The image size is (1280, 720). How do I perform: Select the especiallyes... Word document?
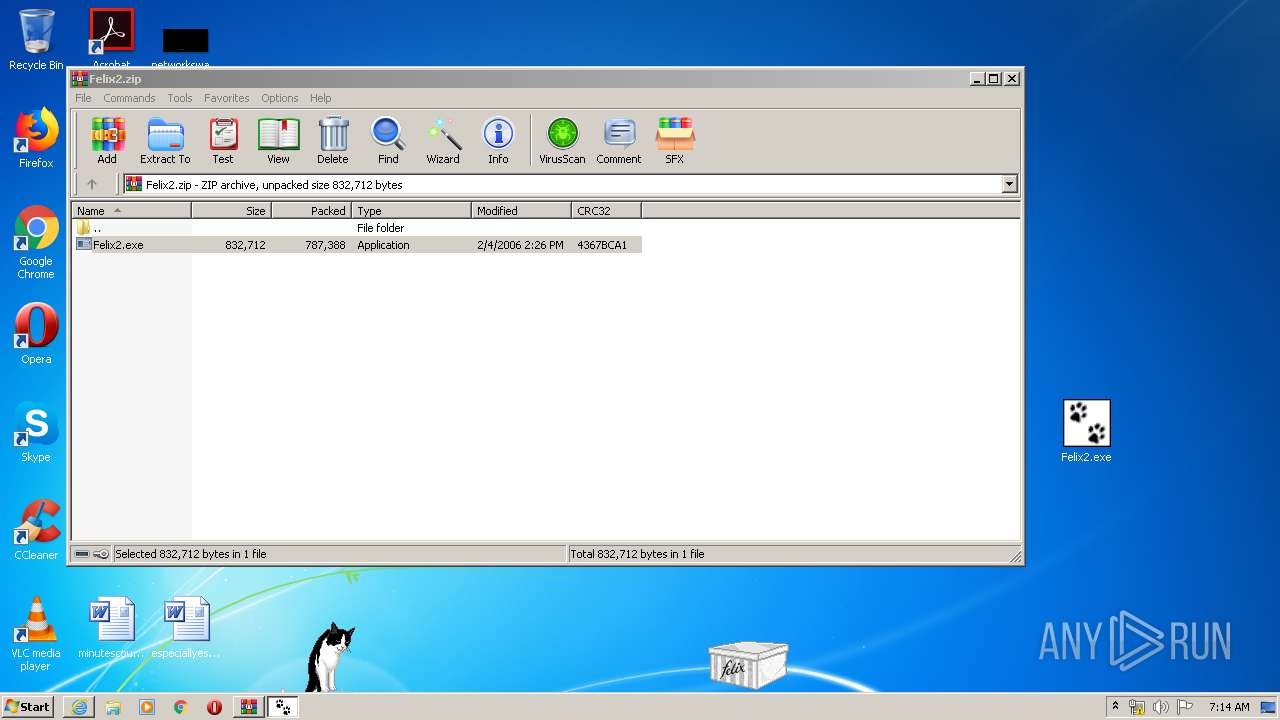[x=186, y=627]
